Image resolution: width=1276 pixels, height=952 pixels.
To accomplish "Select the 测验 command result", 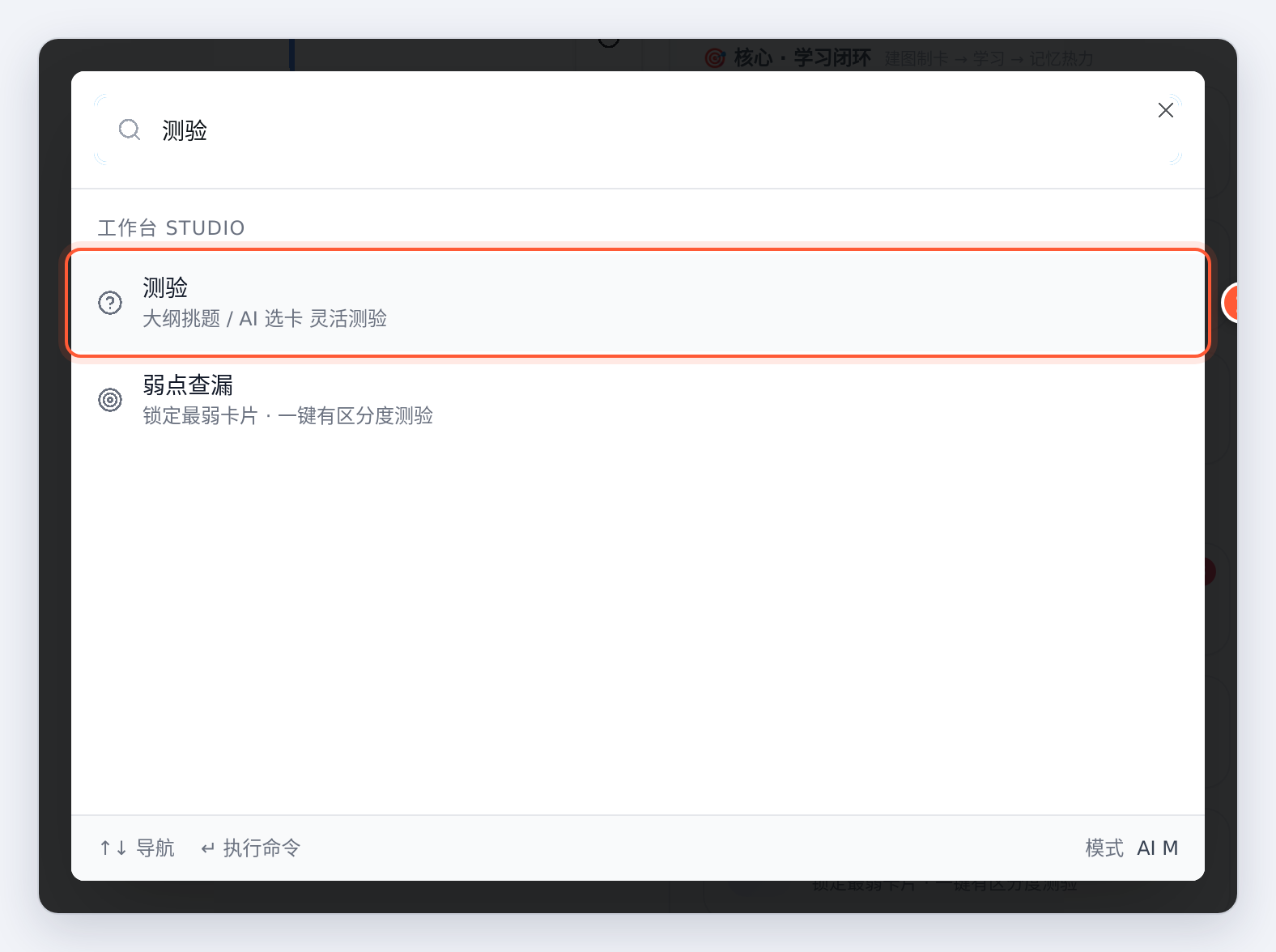I will pyautogui.click(x=638, y=303).
